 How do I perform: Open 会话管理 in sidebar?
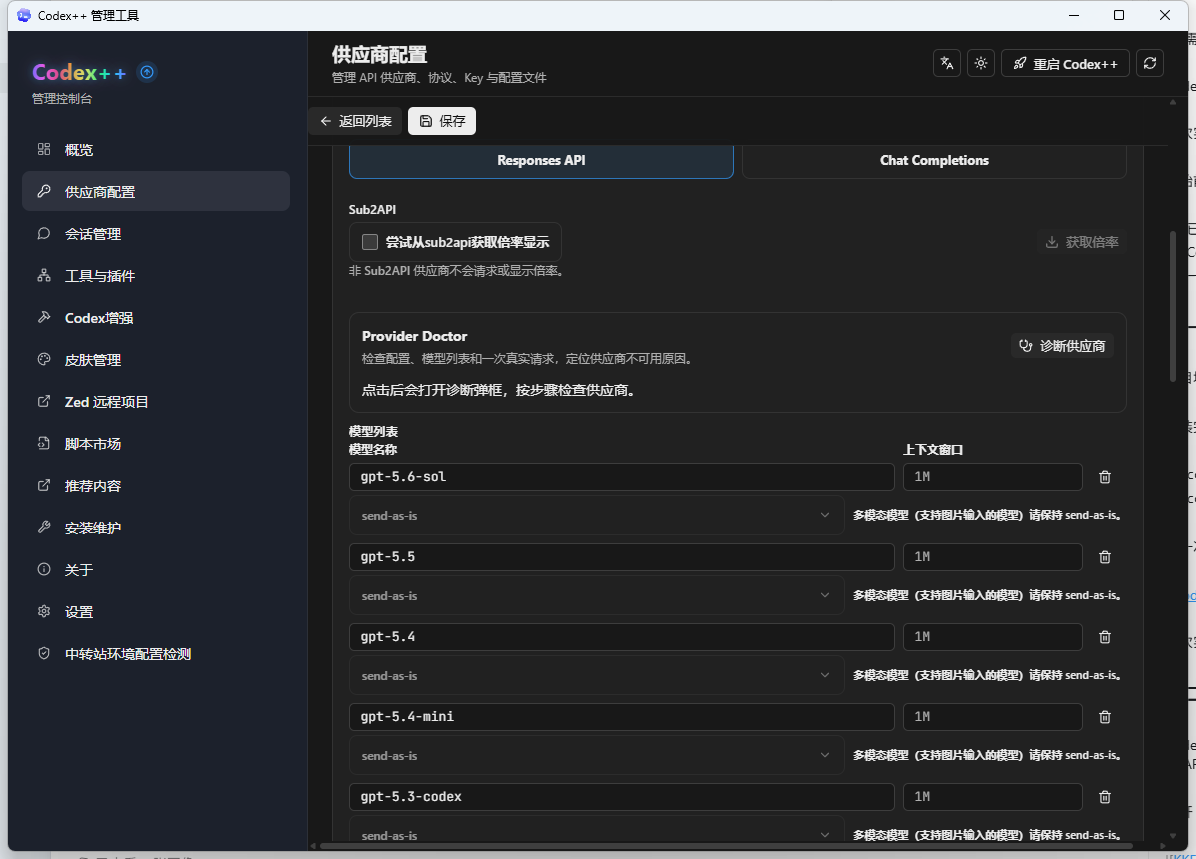coord(156,233)
